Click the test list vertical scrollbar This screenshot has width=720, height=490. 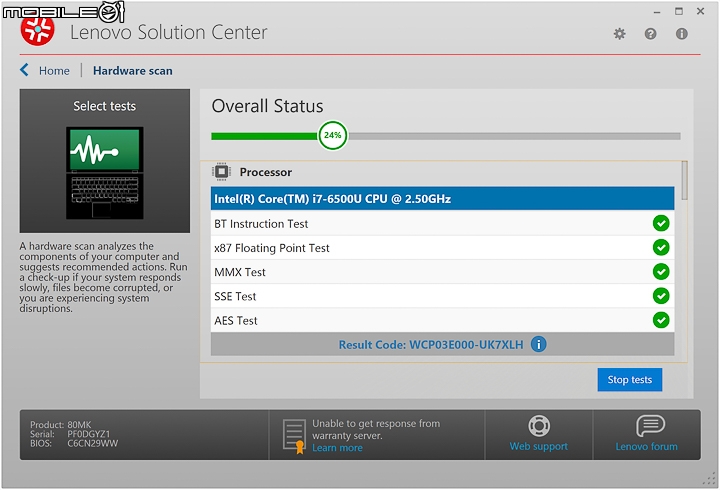tap(684, 180)
